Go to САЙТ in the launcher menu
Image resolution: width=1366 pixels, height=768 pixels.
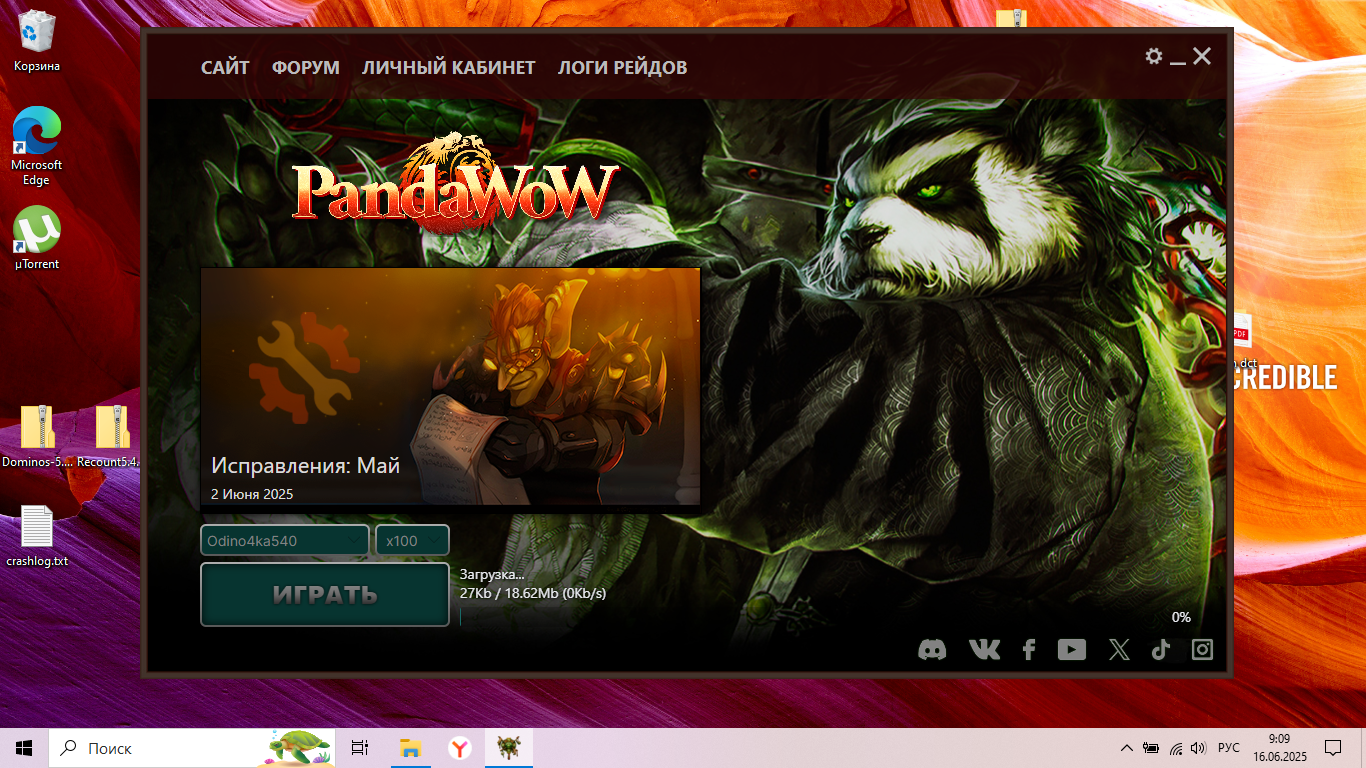tap(225, 68)
